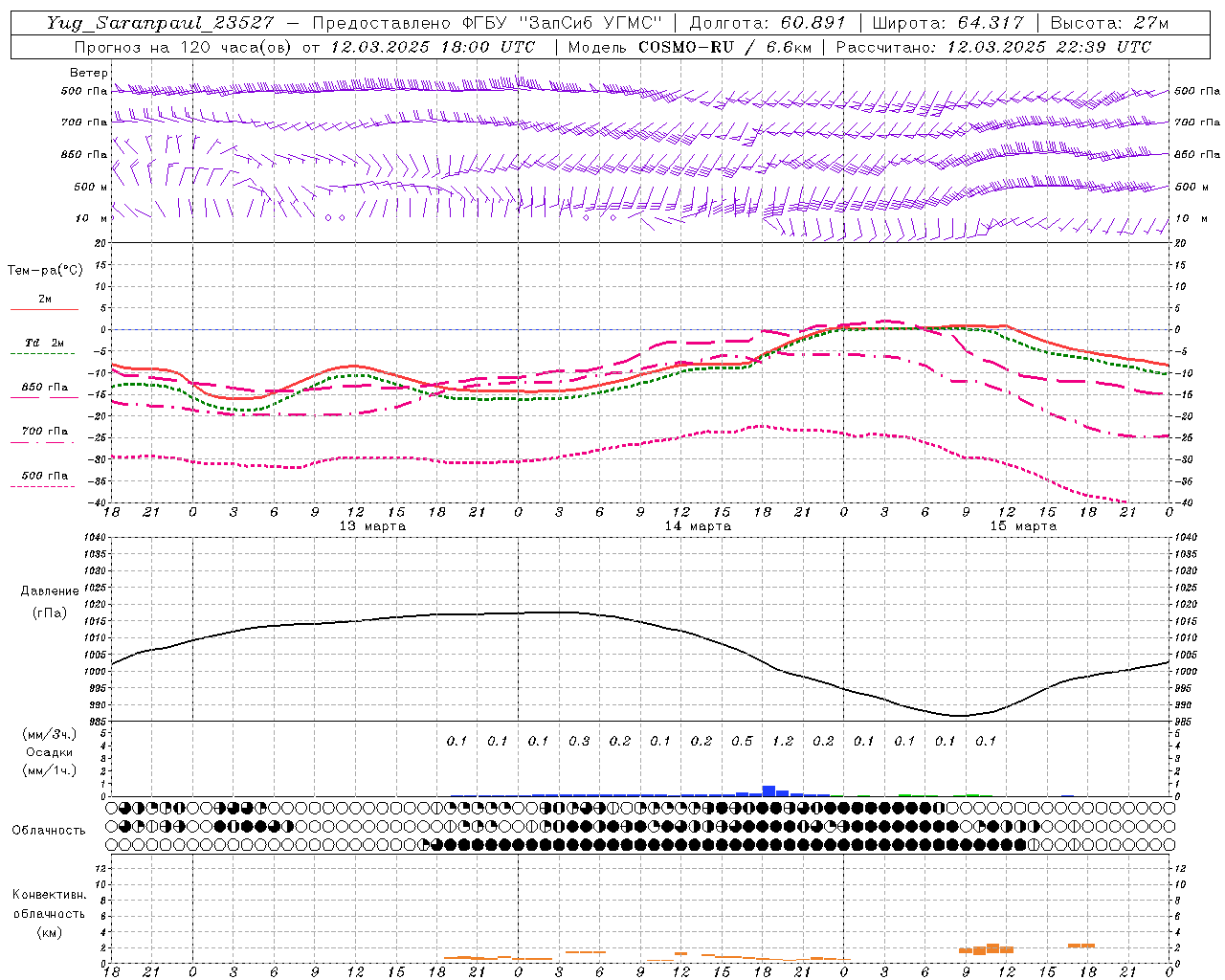Screen dimensions: 1225x980
Task: Click the 13 марта date label
Action: [372, 526]
